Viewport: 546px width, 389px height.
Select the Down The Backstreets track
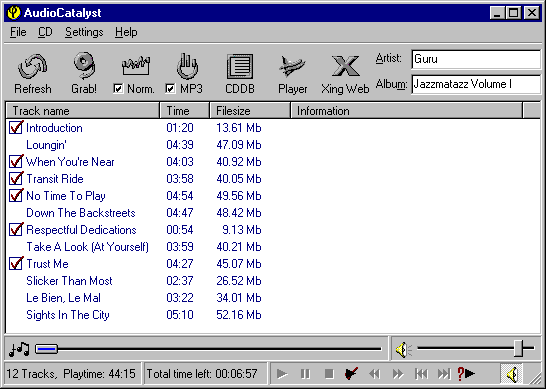[81, 213]
